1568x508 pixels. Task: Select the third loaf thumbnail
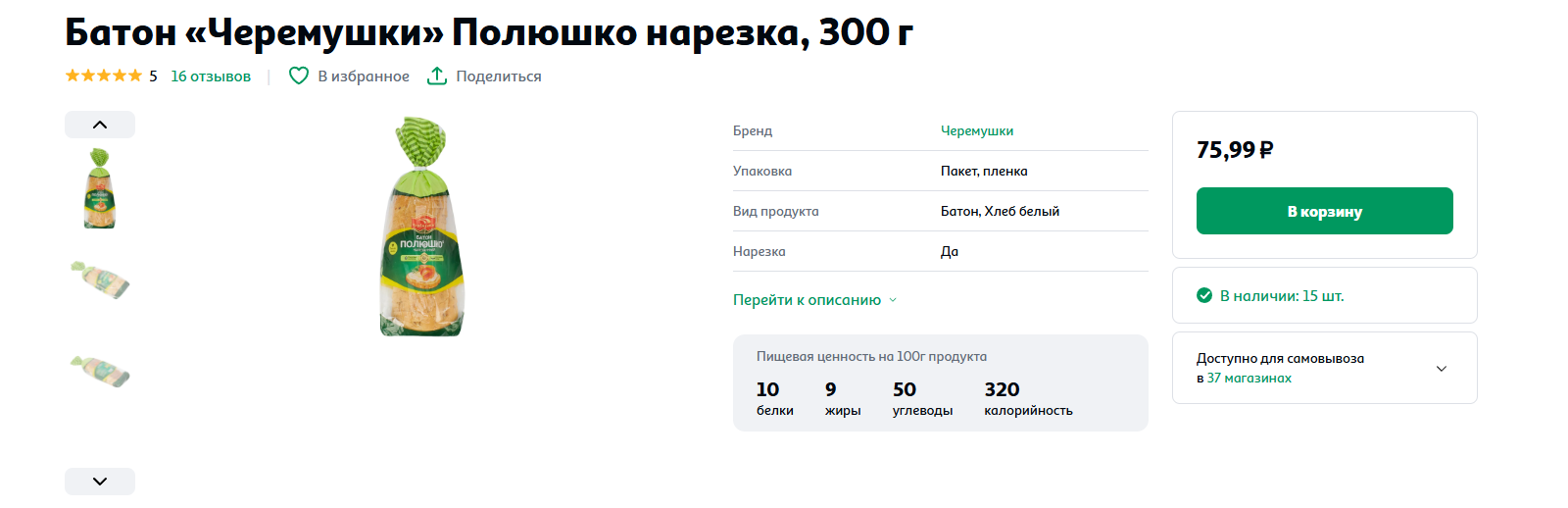click(x=100, y=372)
